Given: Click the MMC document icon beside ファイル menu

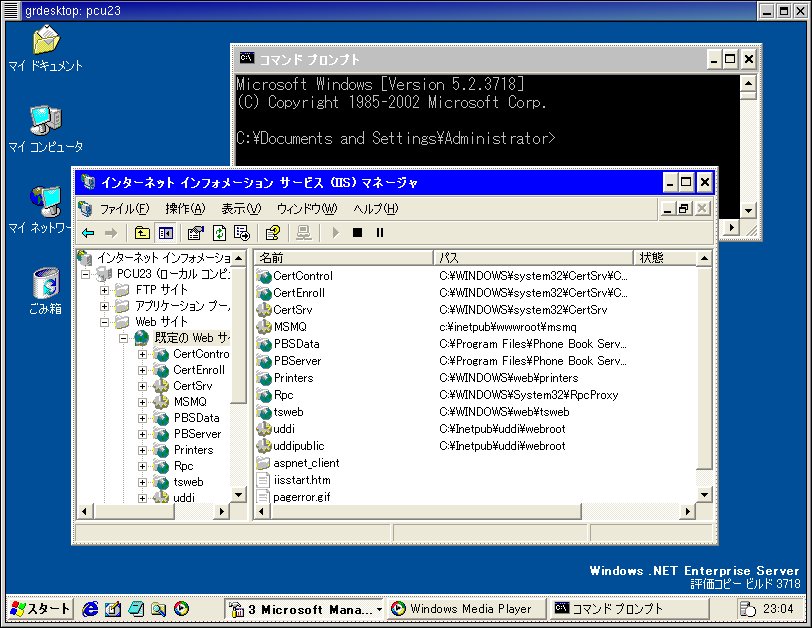Looking at the screenshot, I should (x=85, y=209).
